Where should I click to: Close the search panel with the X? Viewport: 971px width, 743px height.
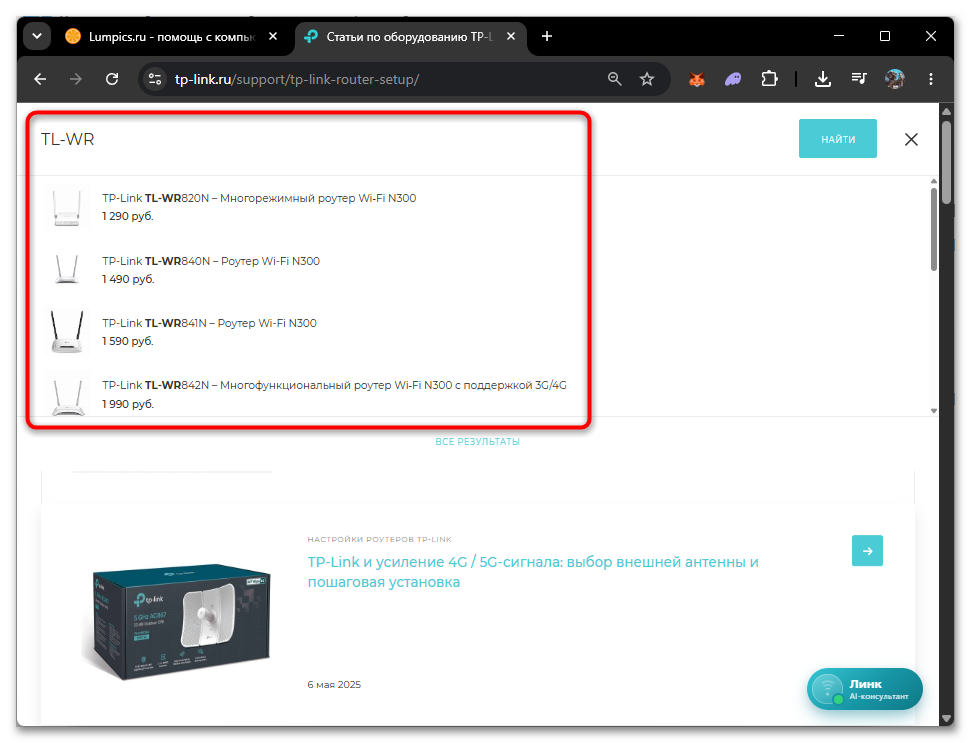coord(911,139)
